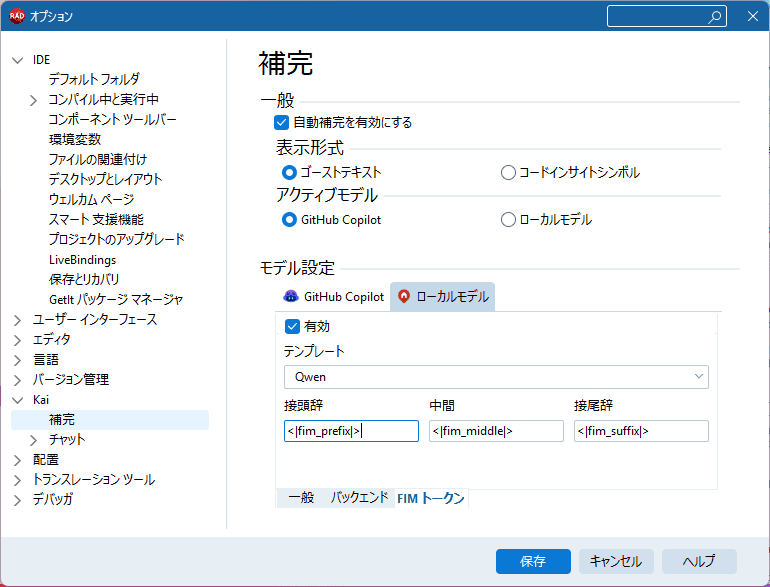
Task: Open the 一般 bottom tab
Action: tap(302, 498)
